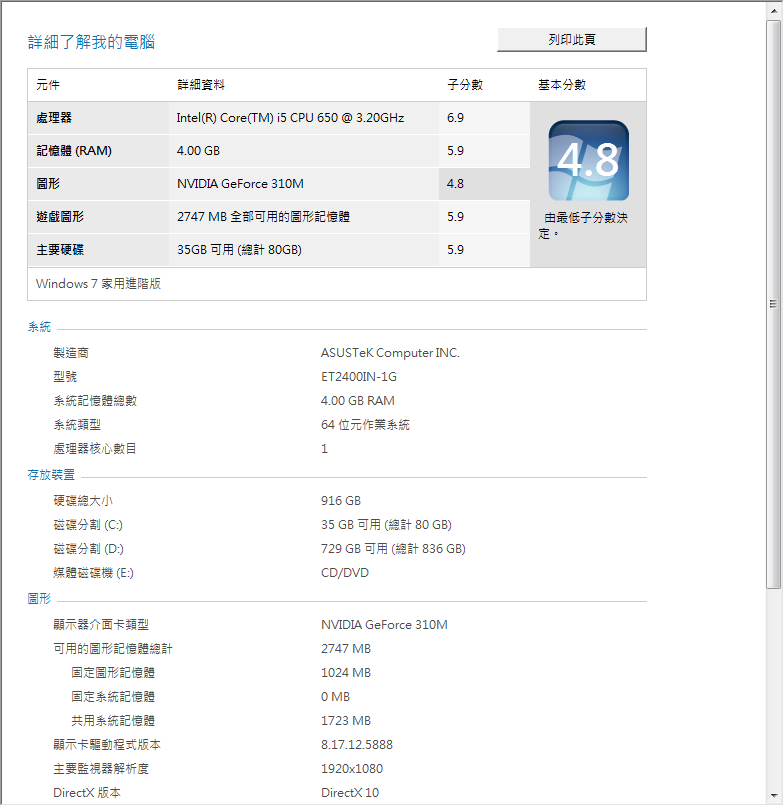Click the 1024 MB dedicated memory value
This screenshot has height=806, width=784.
pyautogui.click(x=346, y=673)
